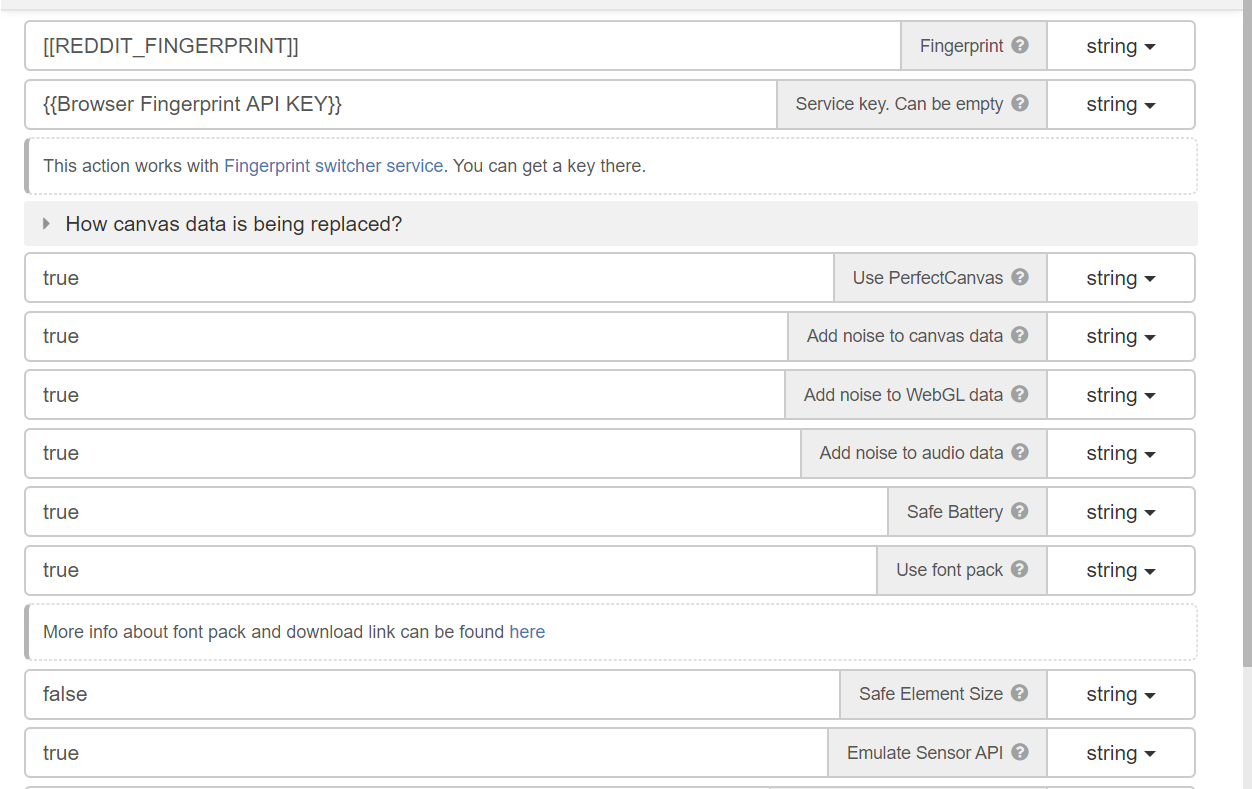Open help for Emulate Sensor API
Viewport: 1252px width, 789px height.
click(x=1020, y=752)
